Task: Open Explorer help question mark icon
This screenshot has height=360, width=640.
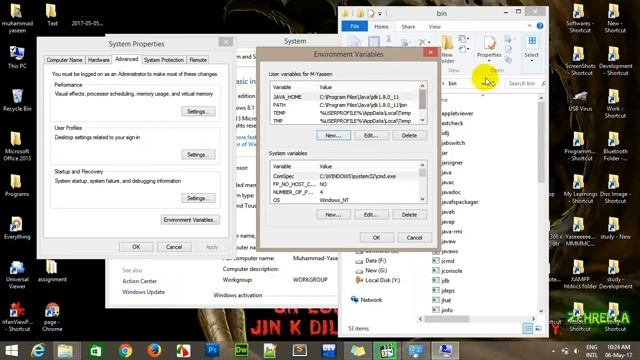Action: point(540,26)
